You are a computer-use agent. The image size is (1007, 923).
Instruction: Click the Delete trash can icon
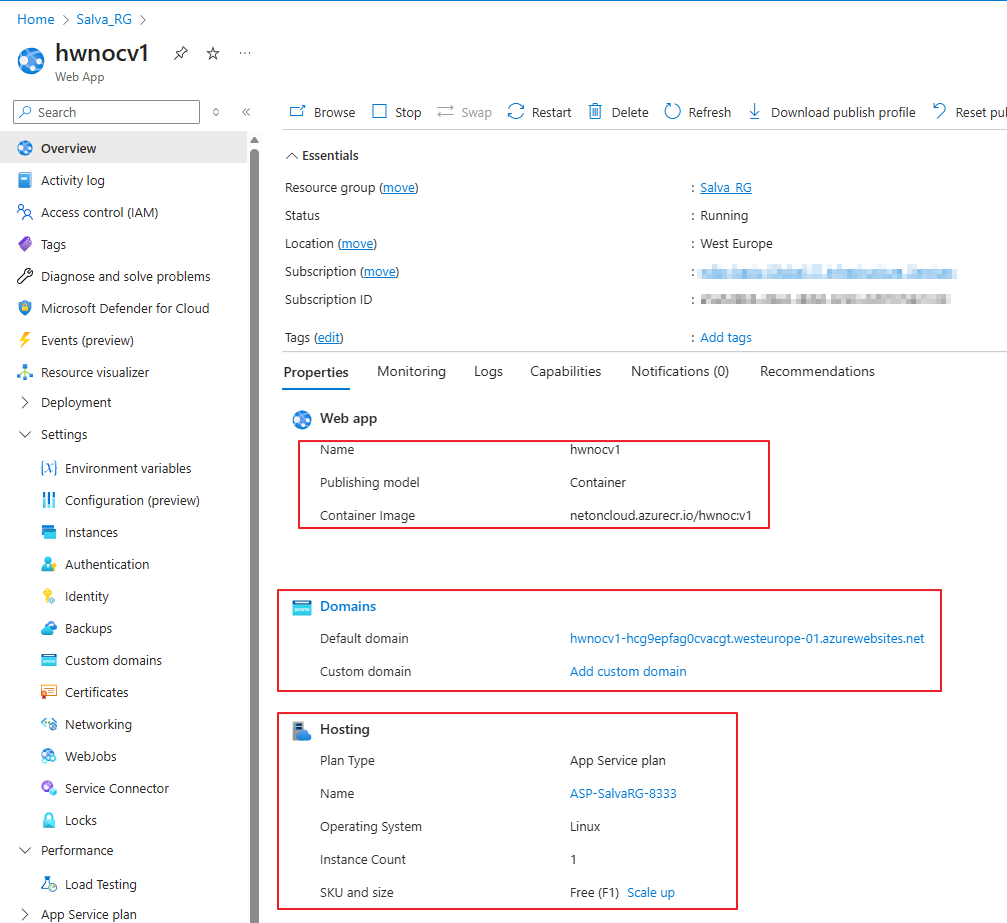point(596,112)
